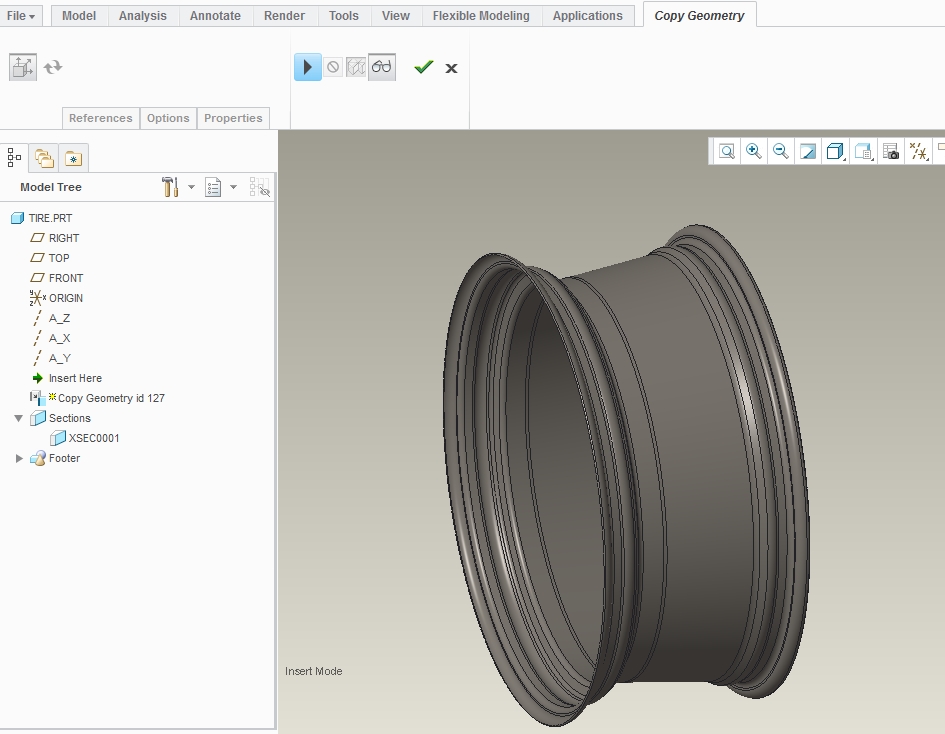Screen dimensions: 945x734
Task: Open the Favorites navigator tab
Action: [74, 158]
